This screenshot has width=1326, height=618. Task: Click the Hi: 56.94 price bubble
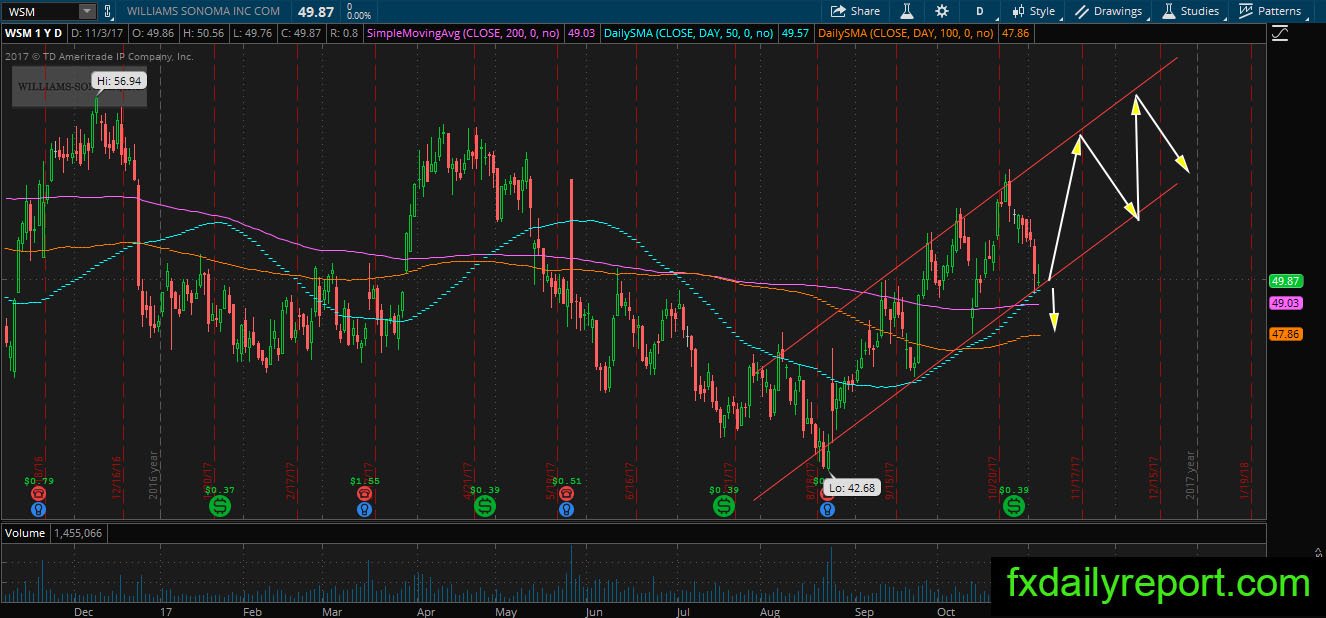pyautogui.click(x=119, y=80)
